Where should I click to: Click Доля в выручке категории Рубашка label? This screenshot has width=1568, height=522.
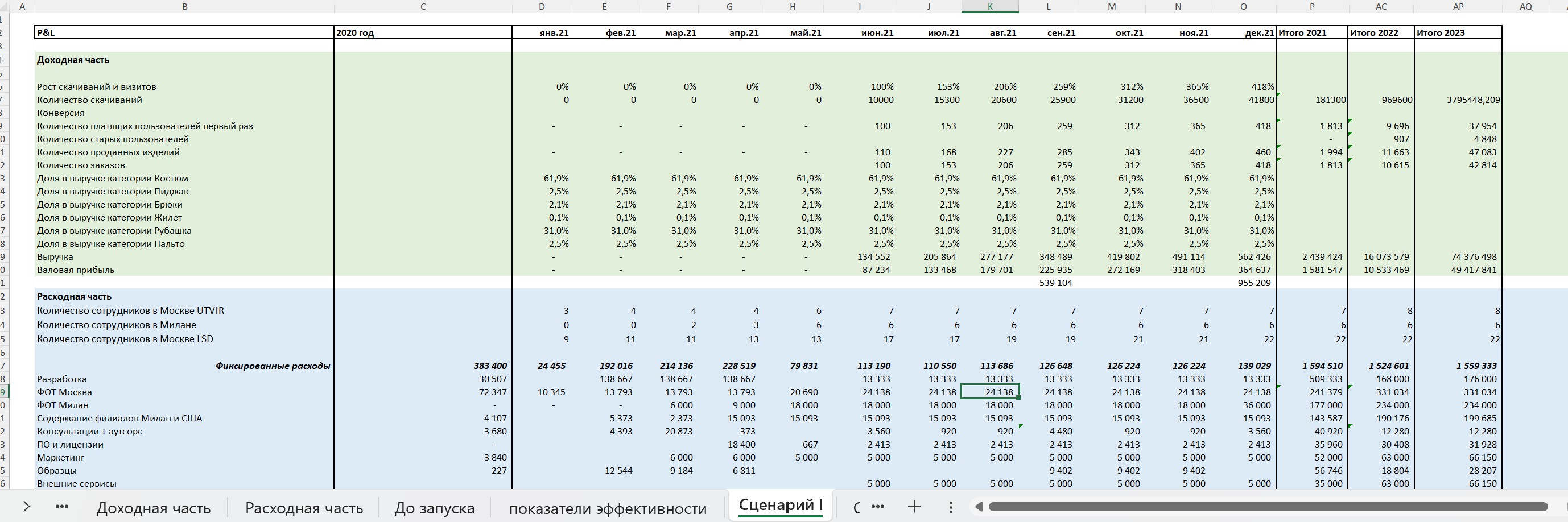click(114, 231)
